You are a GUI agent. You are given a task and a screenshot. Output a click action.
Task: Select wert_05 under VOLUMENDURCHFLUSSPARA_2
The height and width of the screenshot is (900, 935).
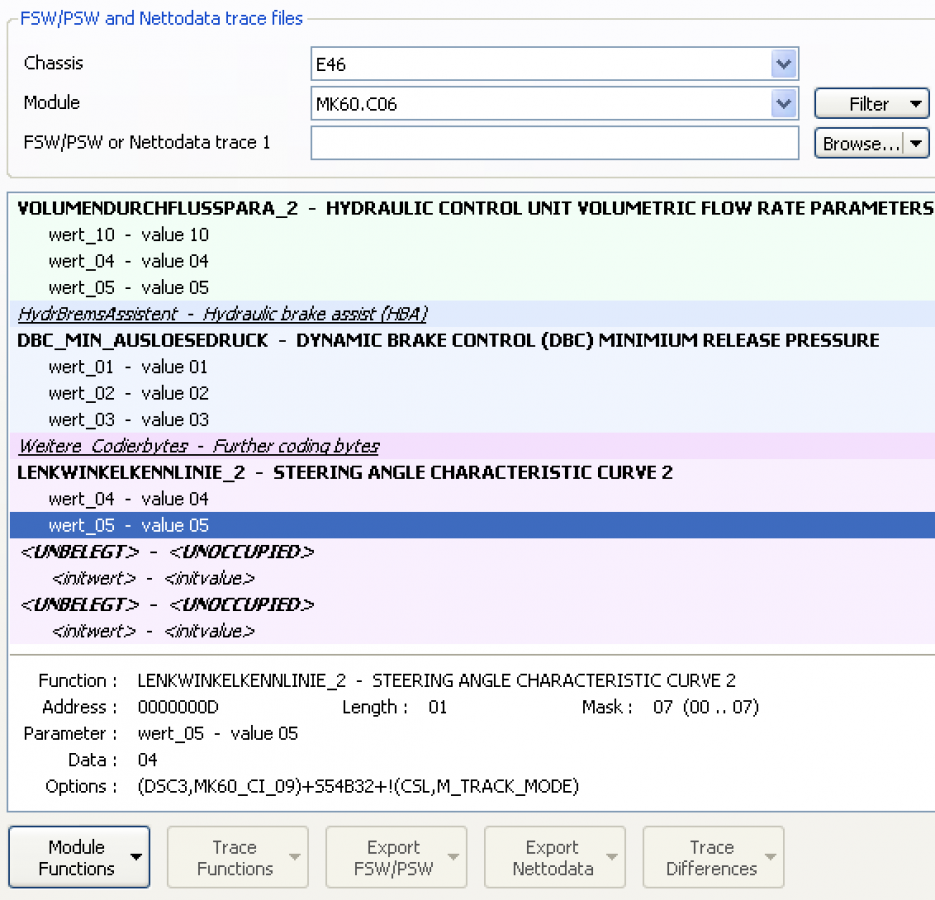(128, 288)
